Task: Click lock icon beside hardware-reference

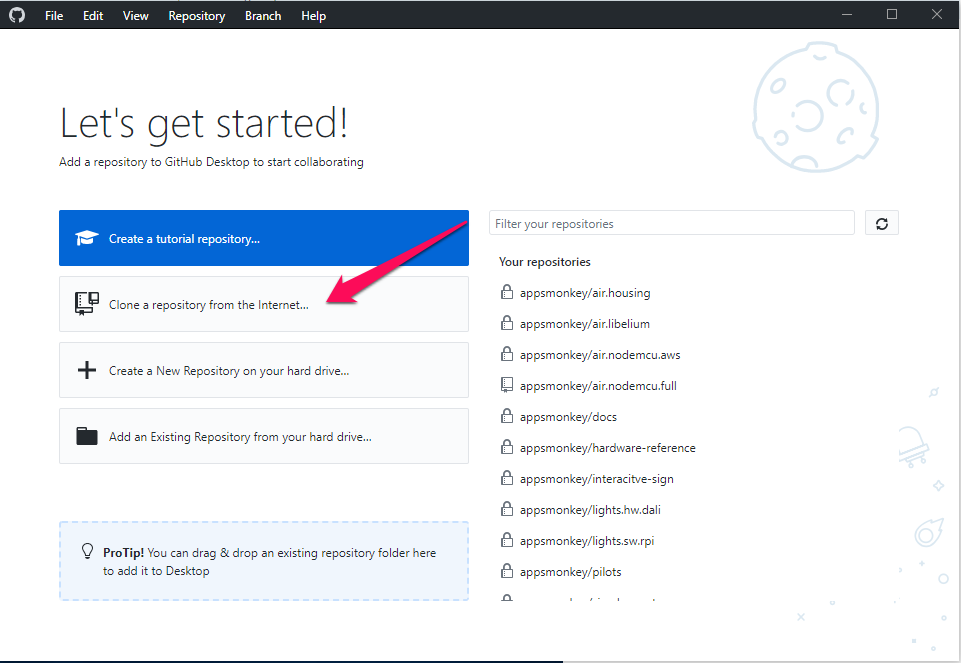Action: [507, 447]
